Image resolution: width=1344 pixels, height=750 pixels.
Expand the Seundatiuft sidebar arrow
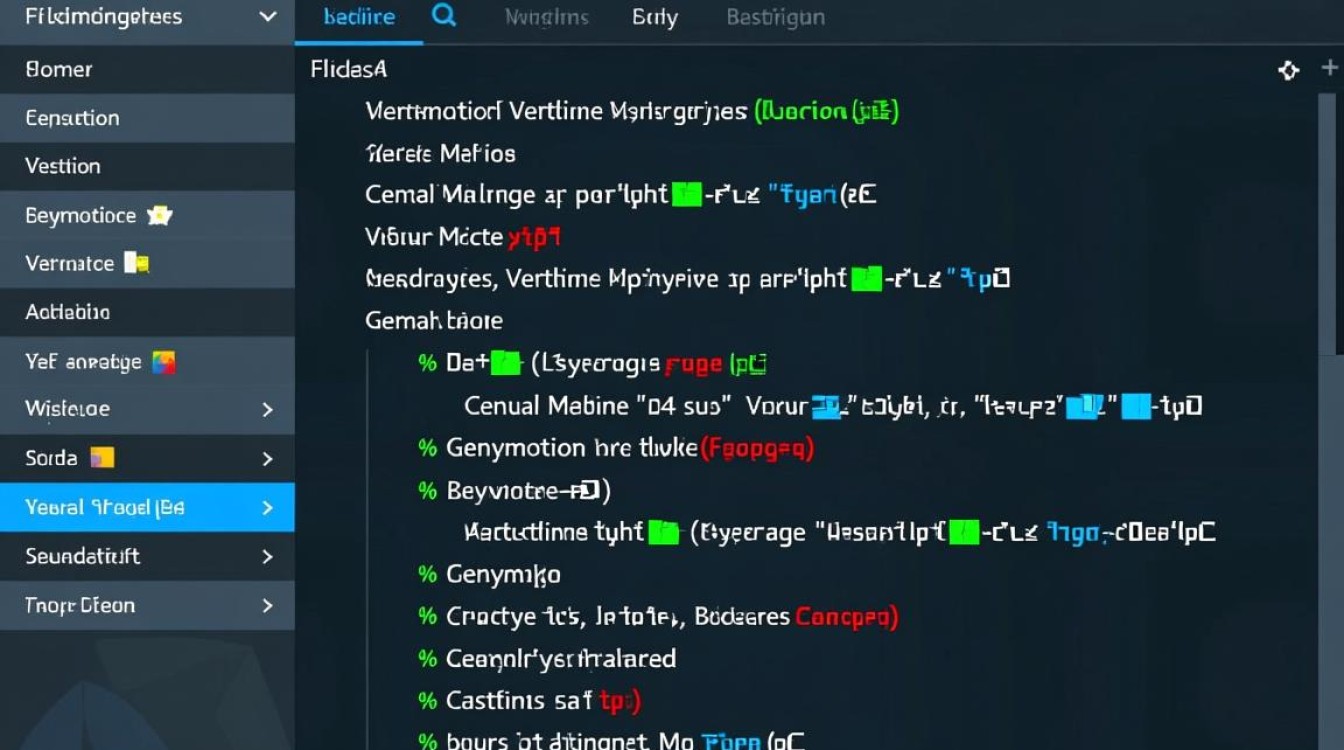pyautogui.click(x=267, y=556)
